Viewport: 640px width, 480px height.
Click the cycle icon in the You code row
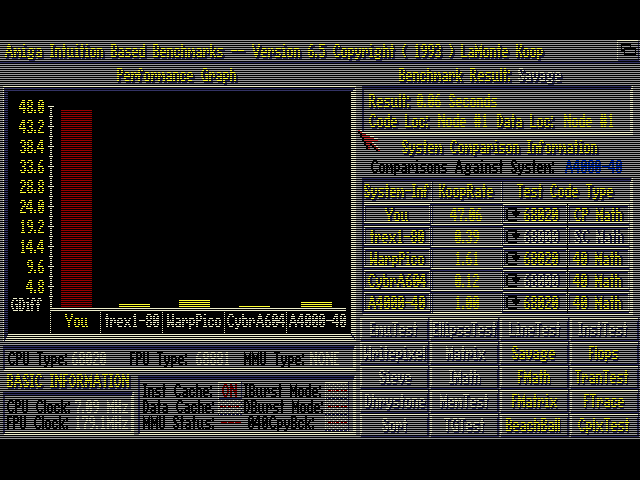[x=513, y=215]
